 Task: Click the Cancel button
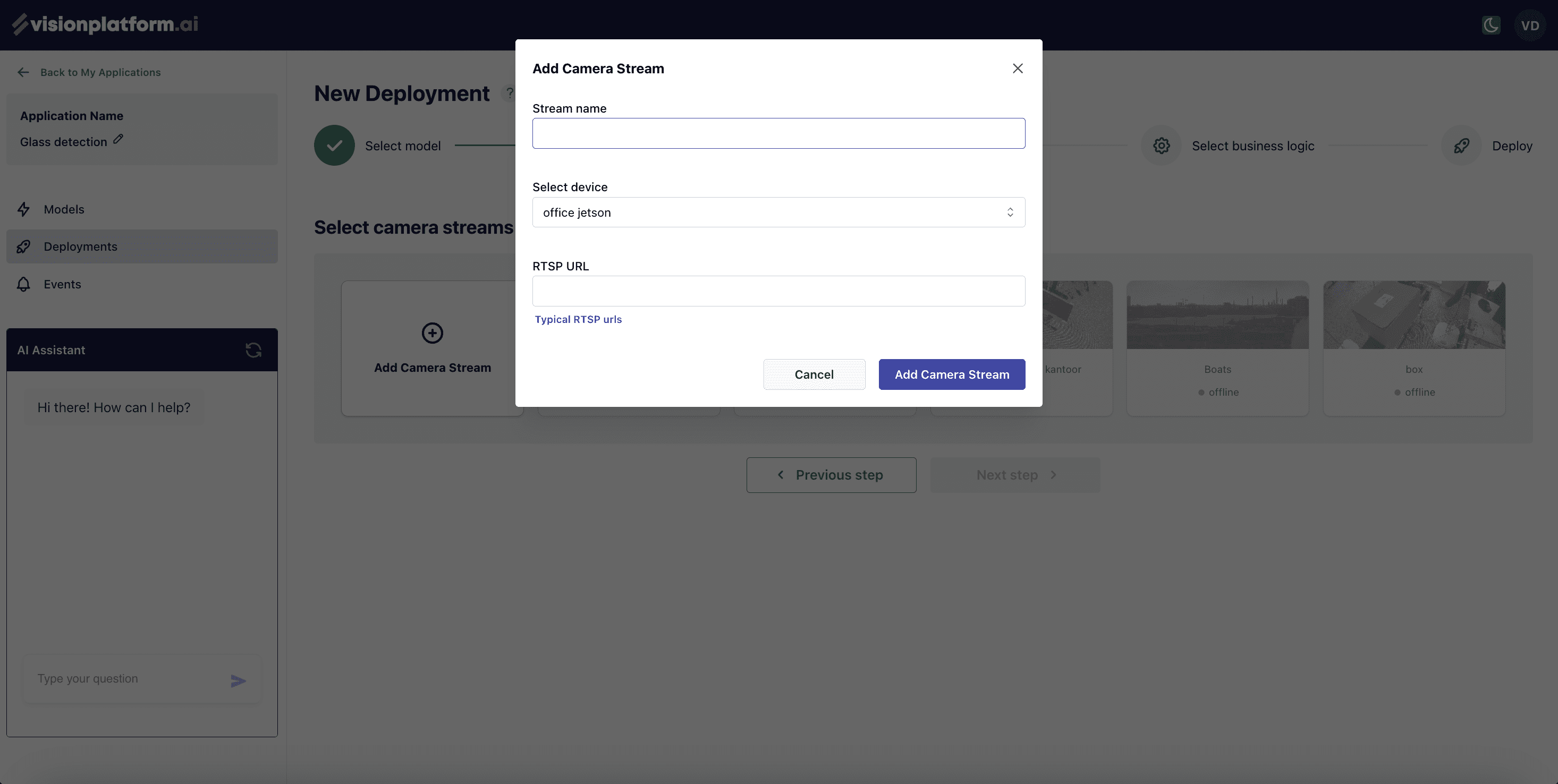(814, 374)
